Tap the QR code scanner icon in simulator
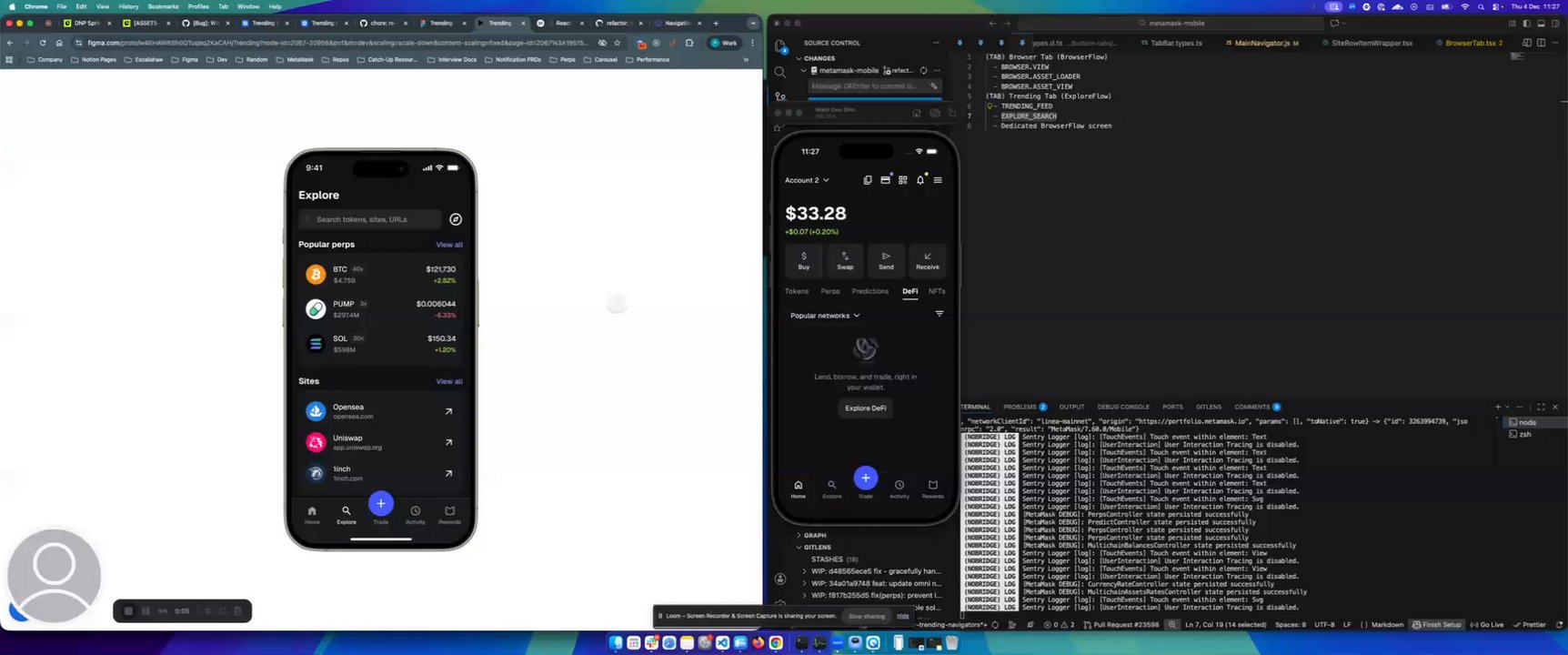This screenshot has height=655, width=1568. click(902, 180)
